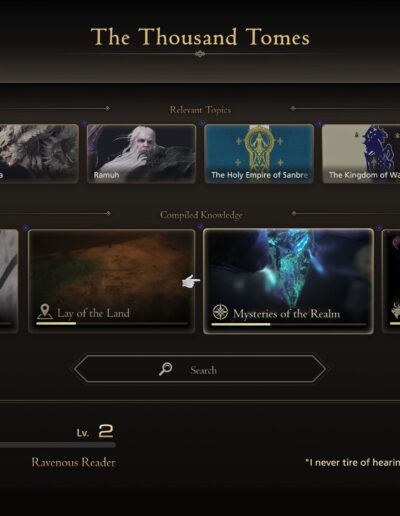Click the blue lion crest on the Kingdom card

point(380,147)
